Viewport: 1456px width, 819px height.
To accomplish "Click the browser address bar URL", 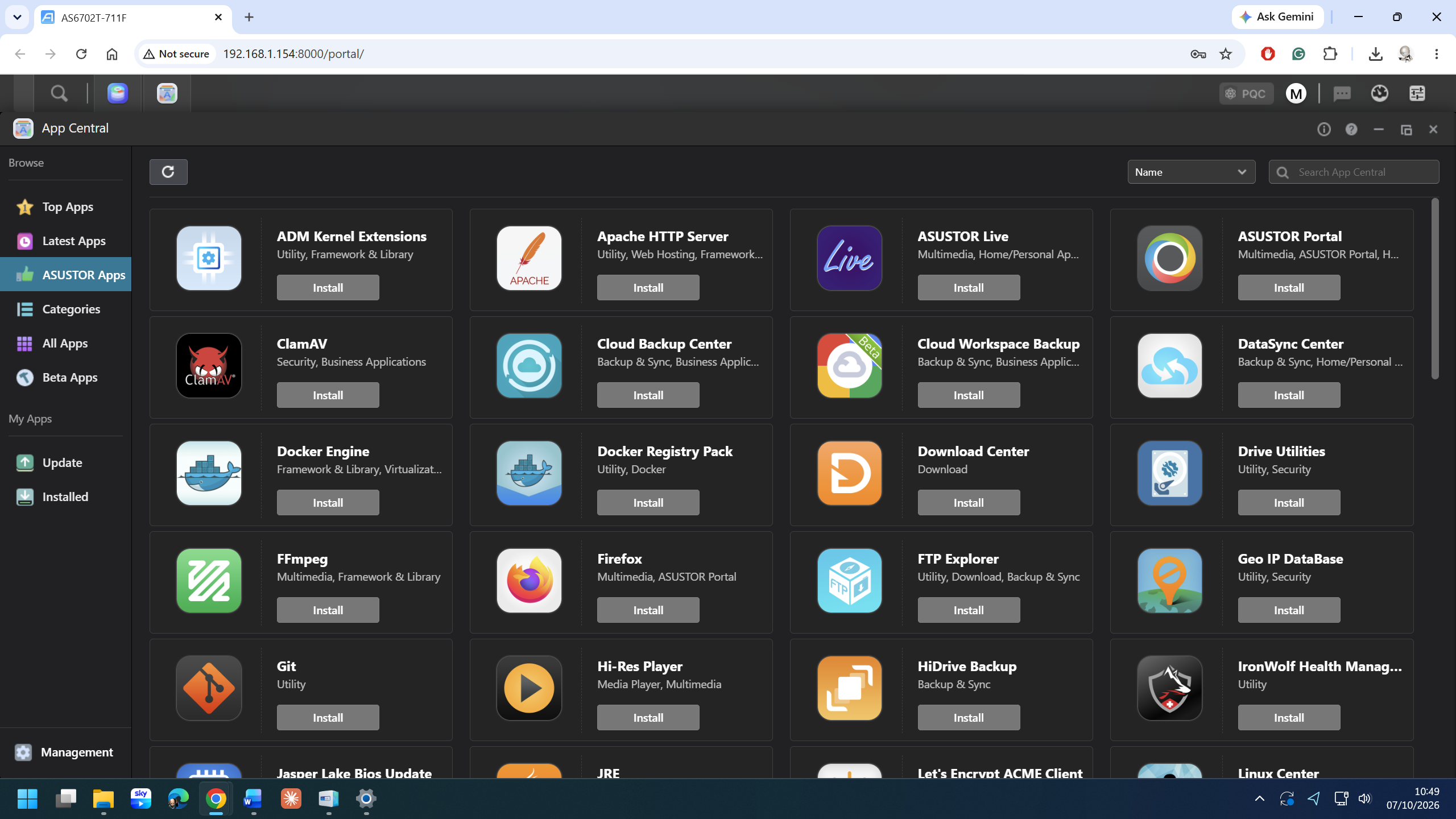I will (x=293, y=53).
